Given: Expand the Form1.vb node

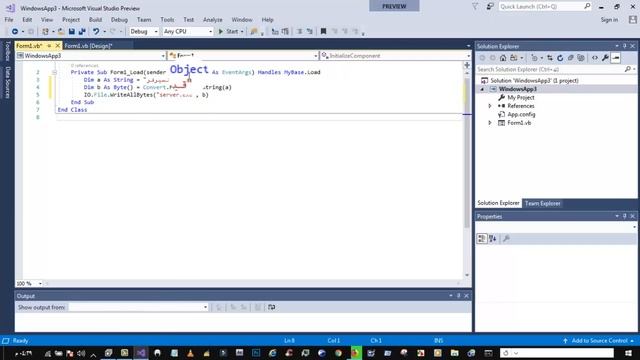Looking at the screenshot, I should (x=490, y=123).
